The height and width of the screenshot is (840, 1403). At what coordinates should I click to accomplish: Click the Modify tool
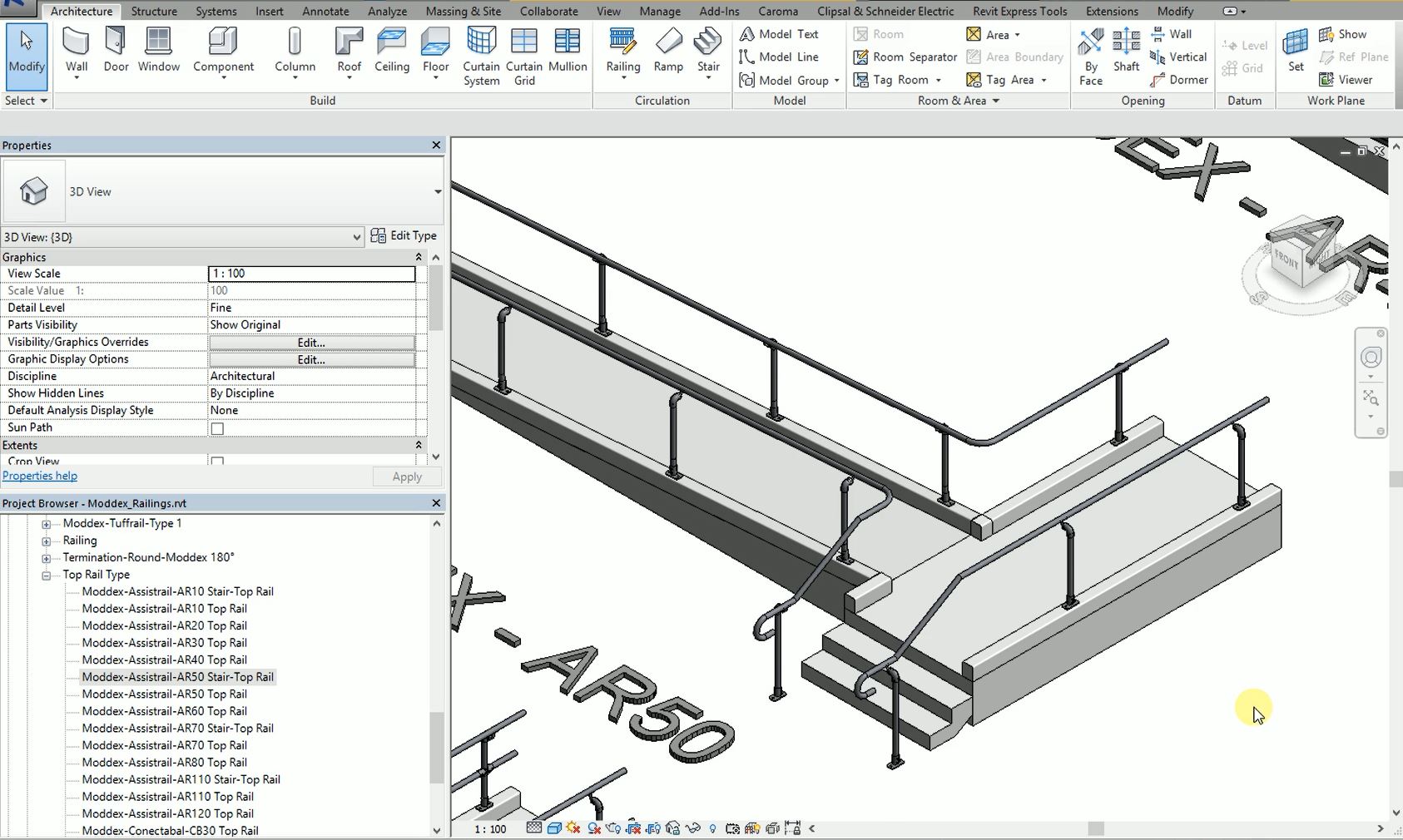27,56
